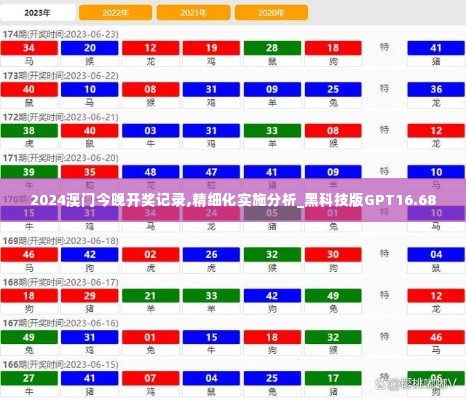Click green ball 27 in draw 166
The height and width of the screenshot is (400, 466).
point(29,378)
